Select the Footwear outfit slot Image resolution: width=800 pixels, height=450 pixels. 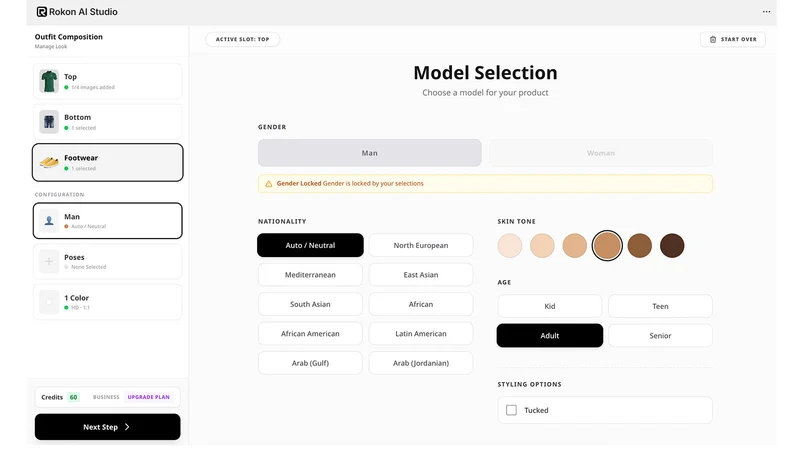(x=108, y=162)
